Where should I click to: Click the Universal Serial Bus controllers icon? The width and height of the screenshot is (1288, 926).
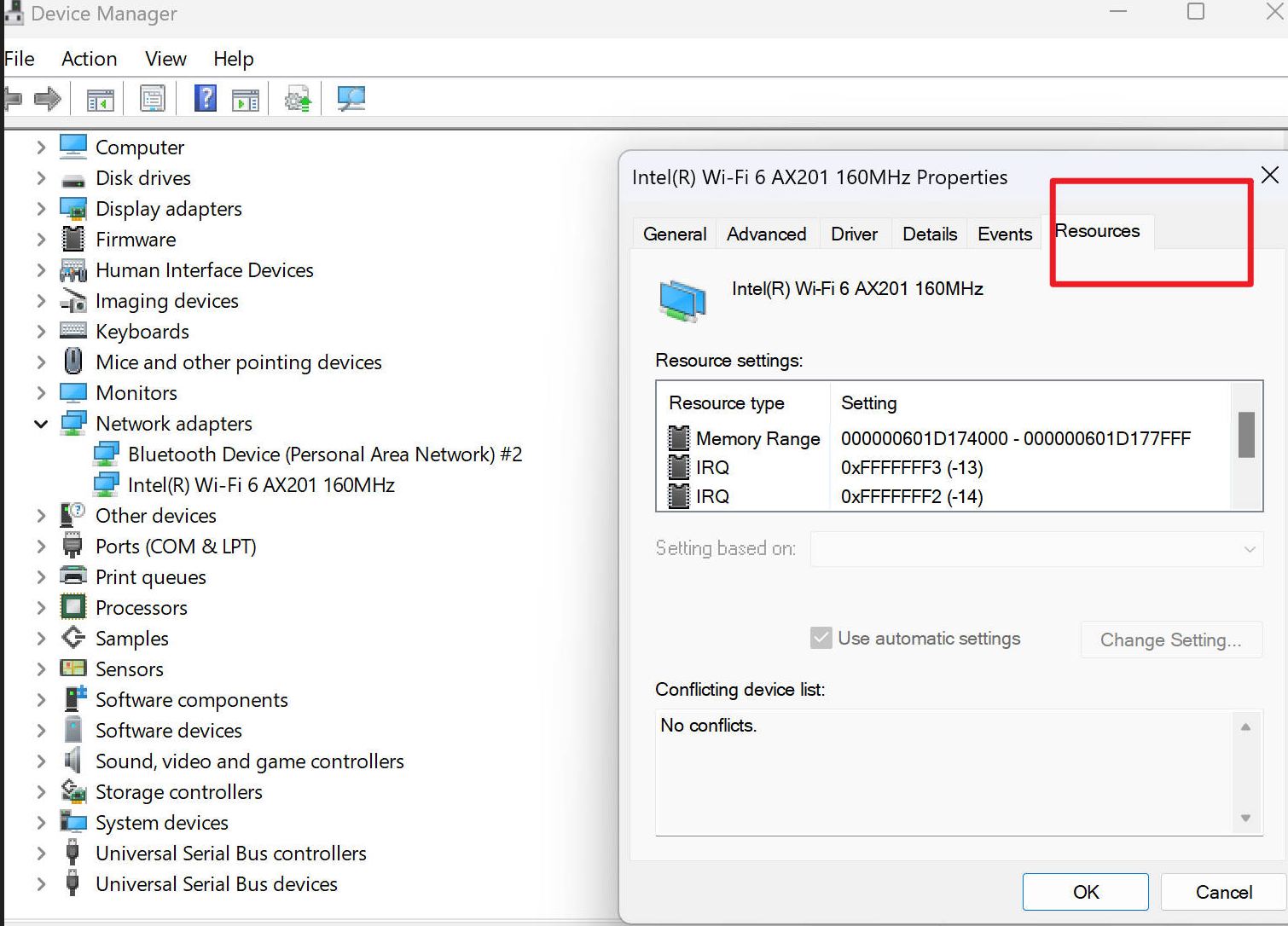tap(73, 853)
